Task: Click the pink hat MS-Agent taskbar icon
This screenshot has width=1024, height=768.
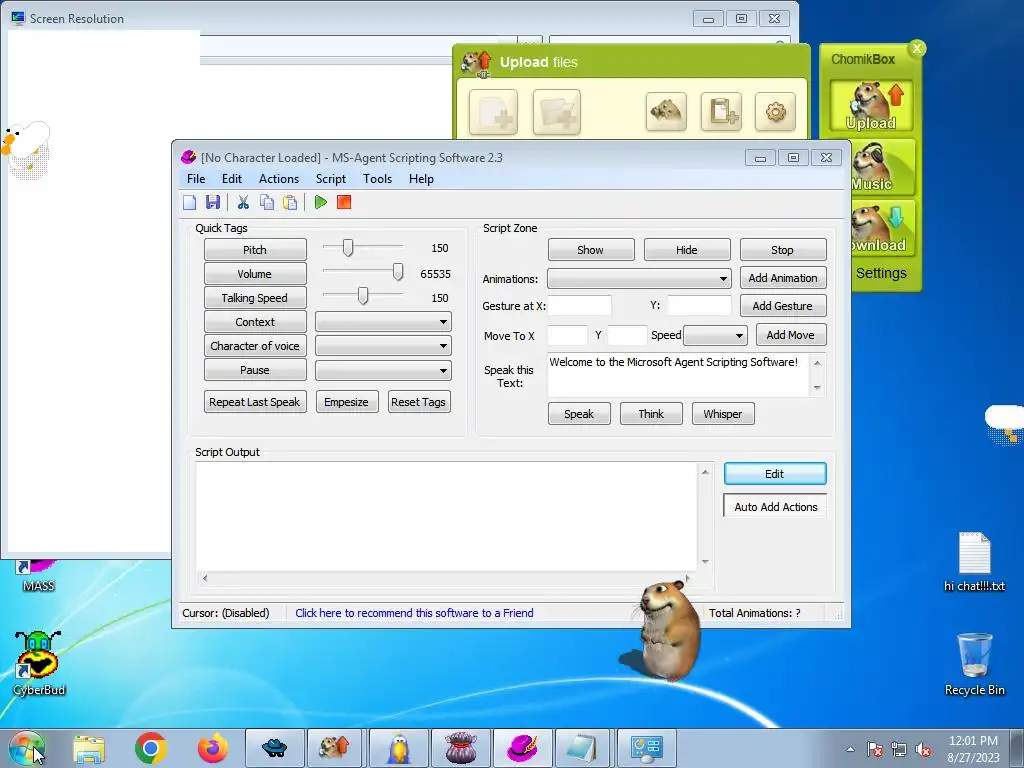Action: coord(522,748)
